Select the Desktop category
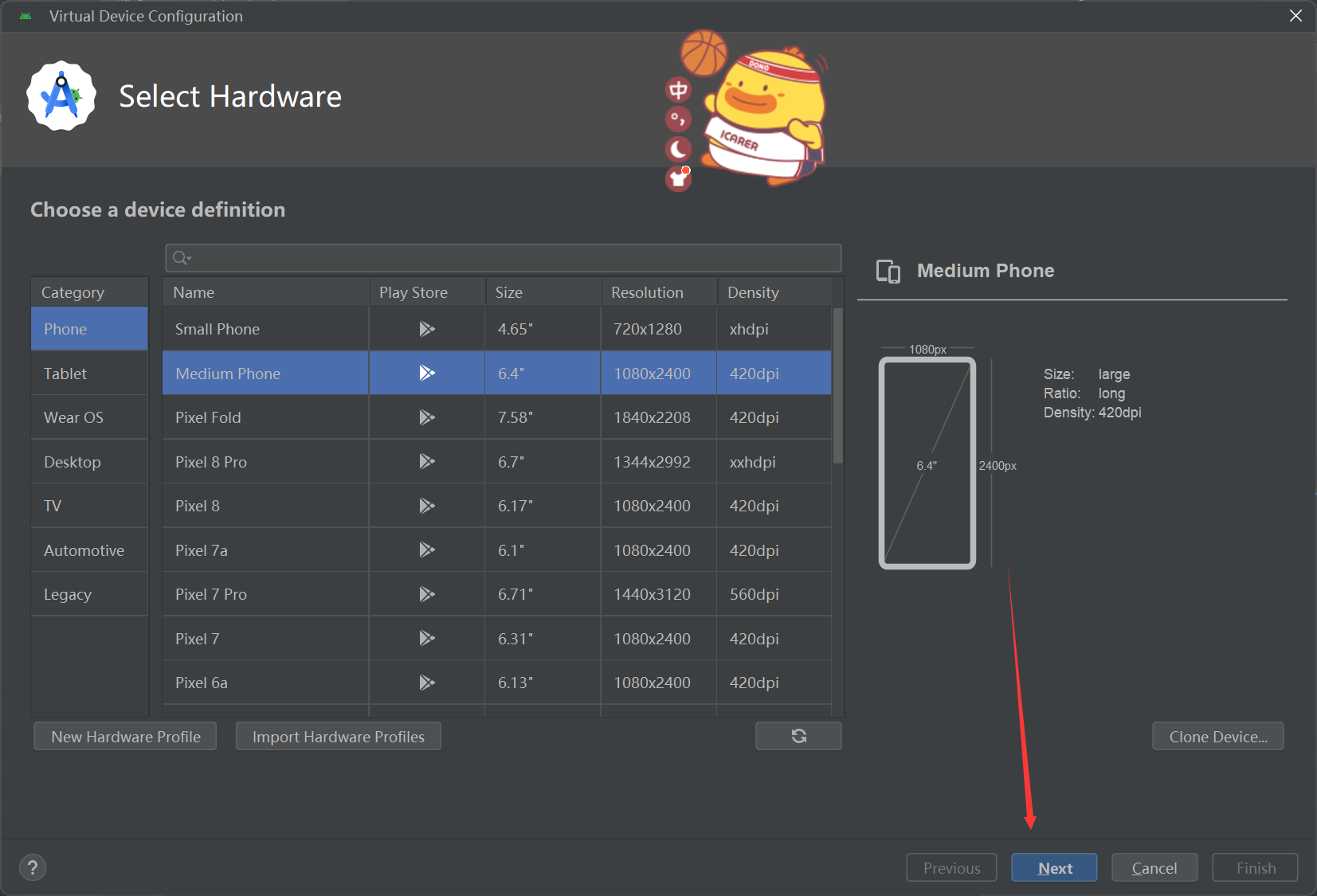 point(89,462)
